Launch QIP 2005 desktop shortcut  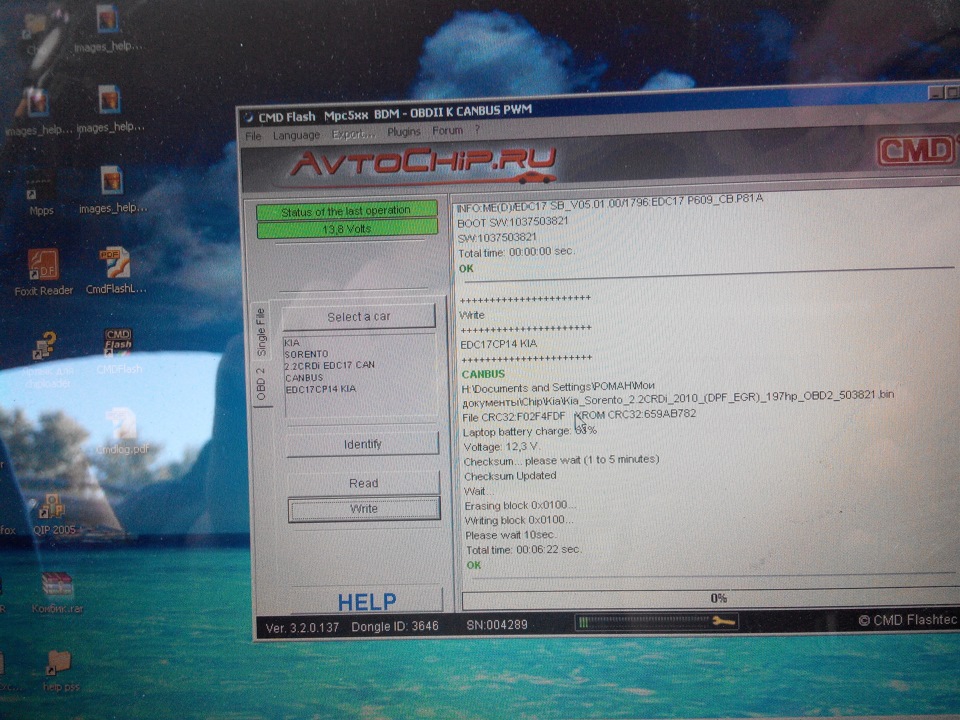tap(54, 514)
